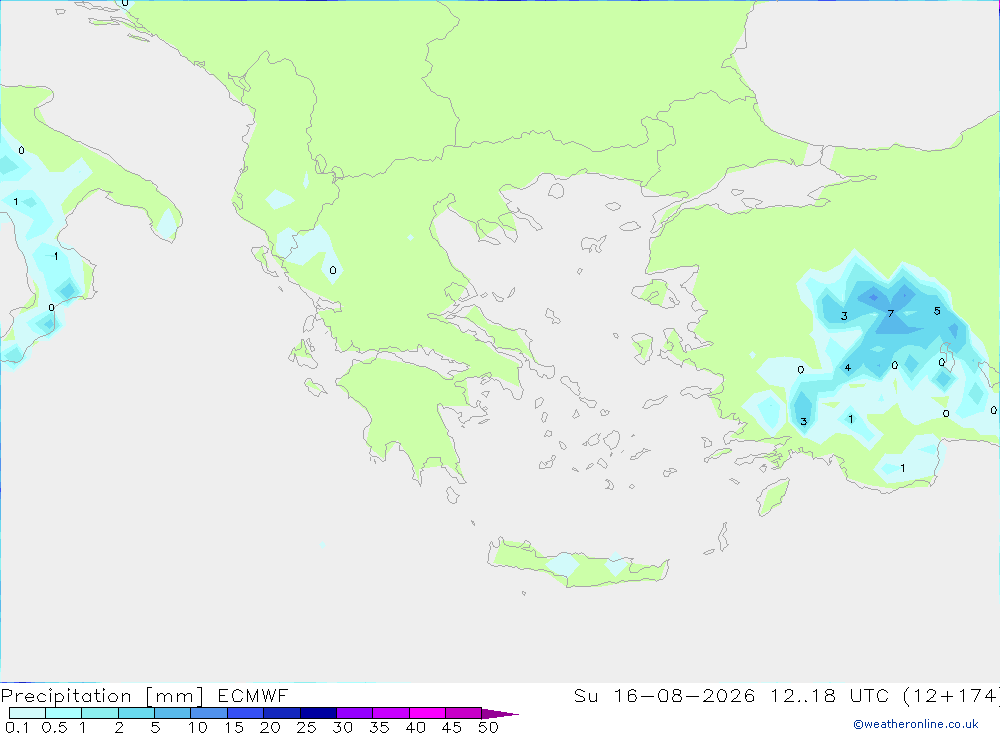Select the 40–45 mm magenta swatch
Screen dimensions: 1000x733
click(427, 713)
